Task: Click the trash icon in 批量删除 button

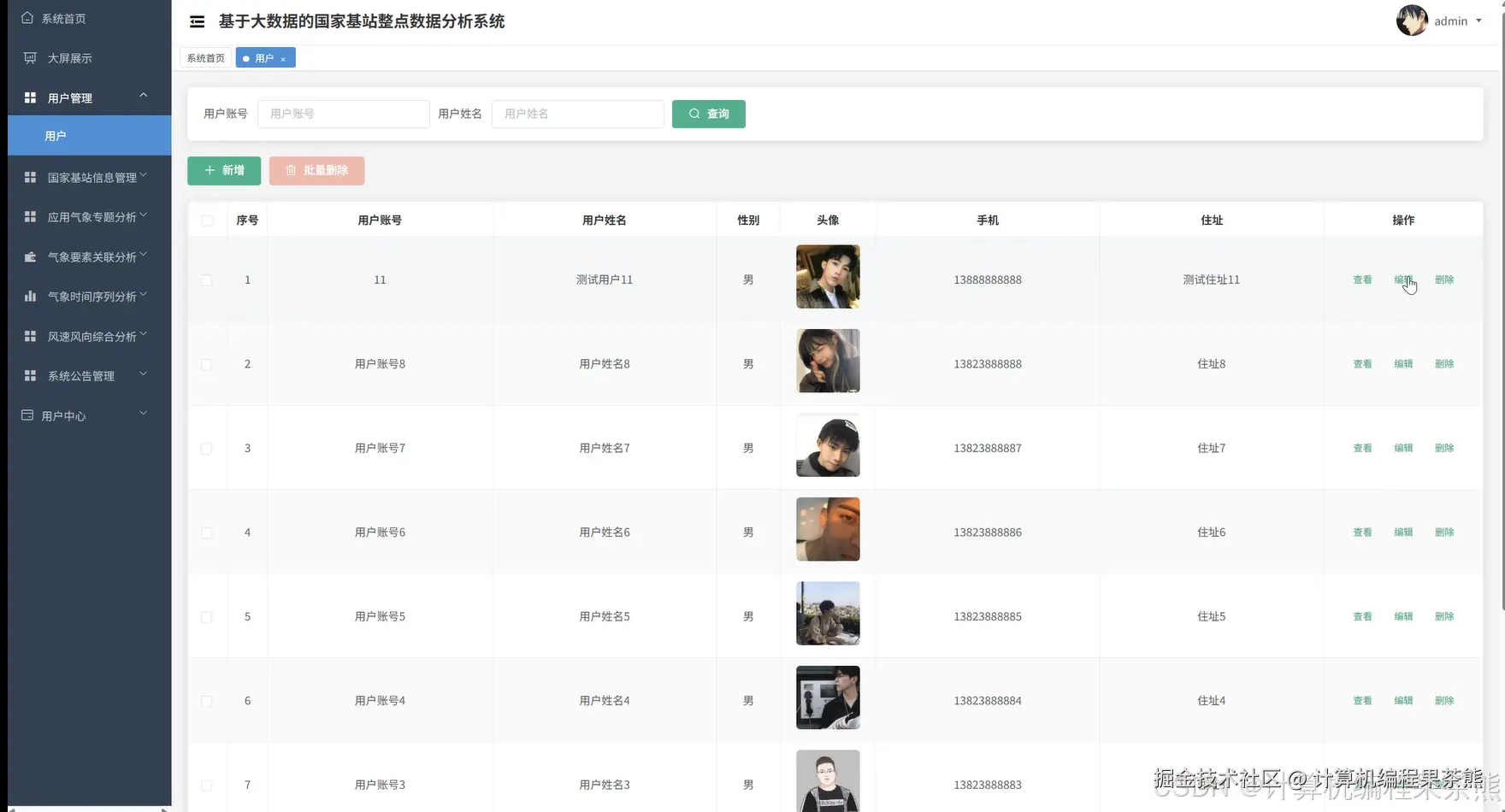Action: [291, 170]
